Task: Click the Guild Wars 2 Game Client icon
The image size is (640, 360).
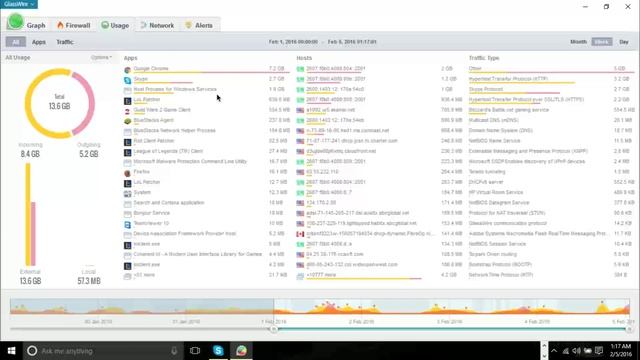Action: pyautogui.click(x=127, y=111)
